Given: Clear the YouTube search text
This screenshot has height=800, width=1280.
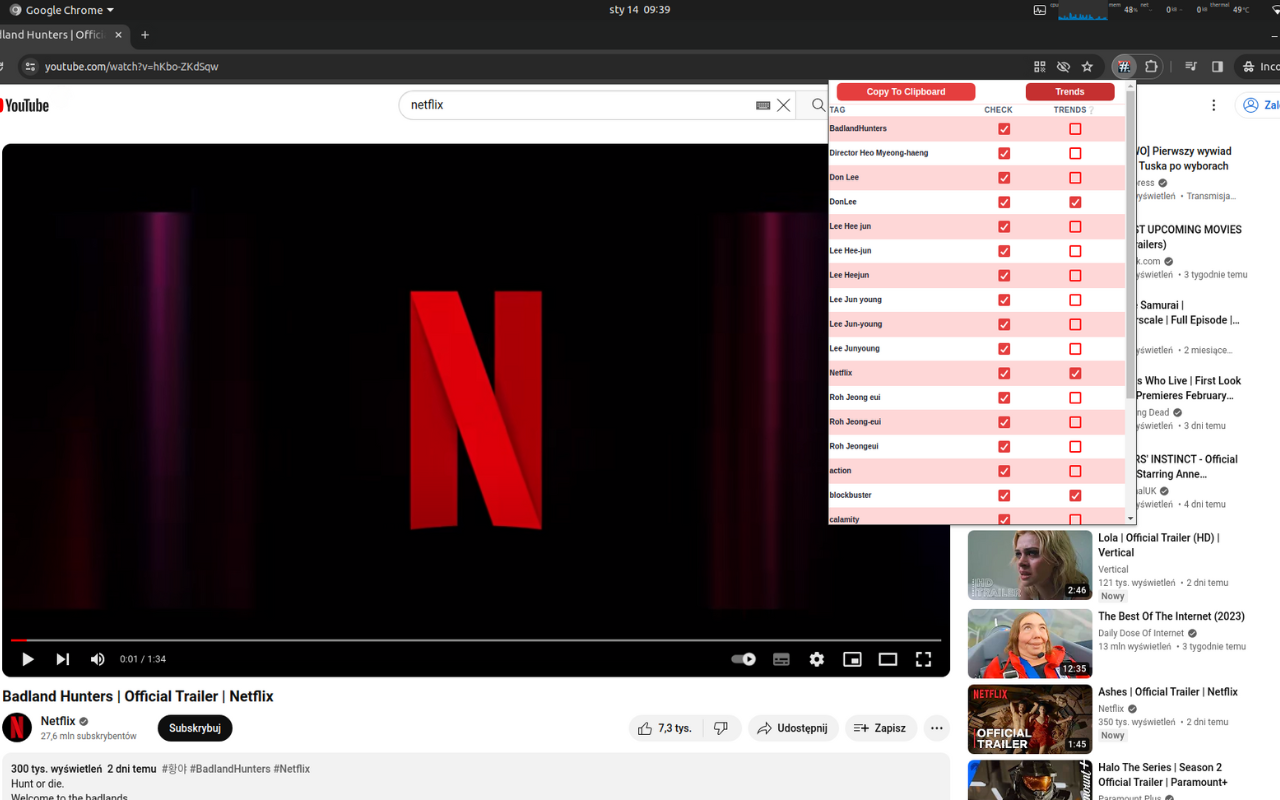Looking at the screenshot, I should [784, 105].
